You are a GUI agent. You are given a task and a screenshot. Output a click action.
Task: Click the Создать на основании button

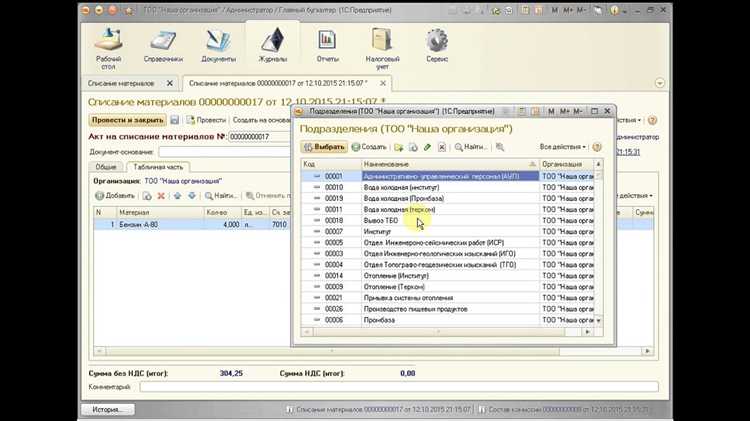(x=261, y=120)
